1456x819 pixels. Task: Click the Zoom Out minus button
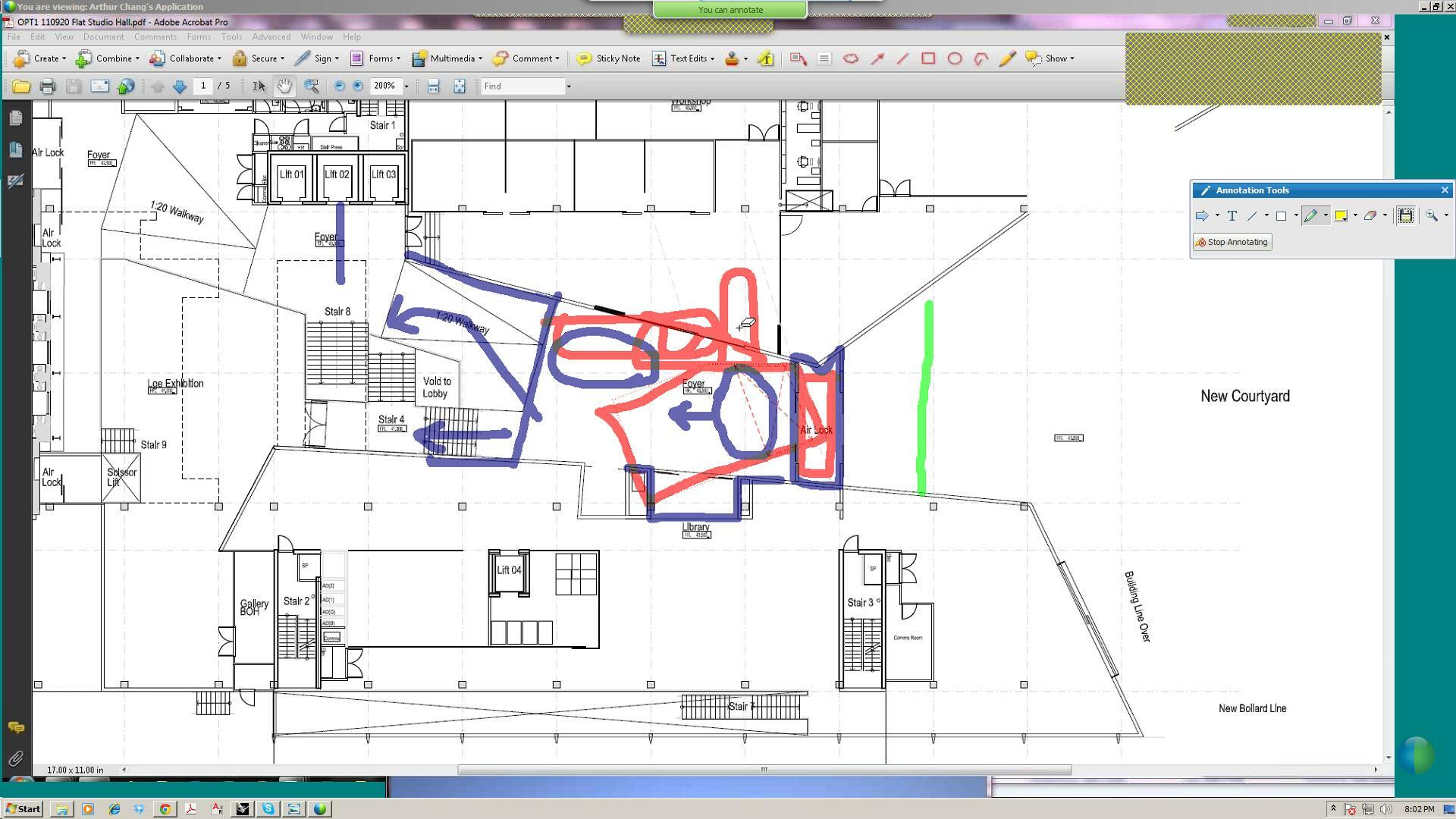tap(339, 86)
